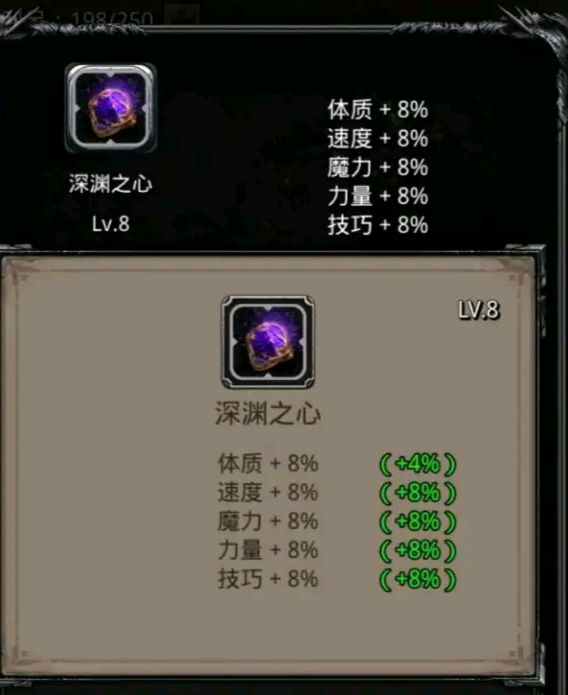Select the 深渊之心 icon in top panel
Image resolution: width=568 pixels, height=695 pixels.
[110, 108]
